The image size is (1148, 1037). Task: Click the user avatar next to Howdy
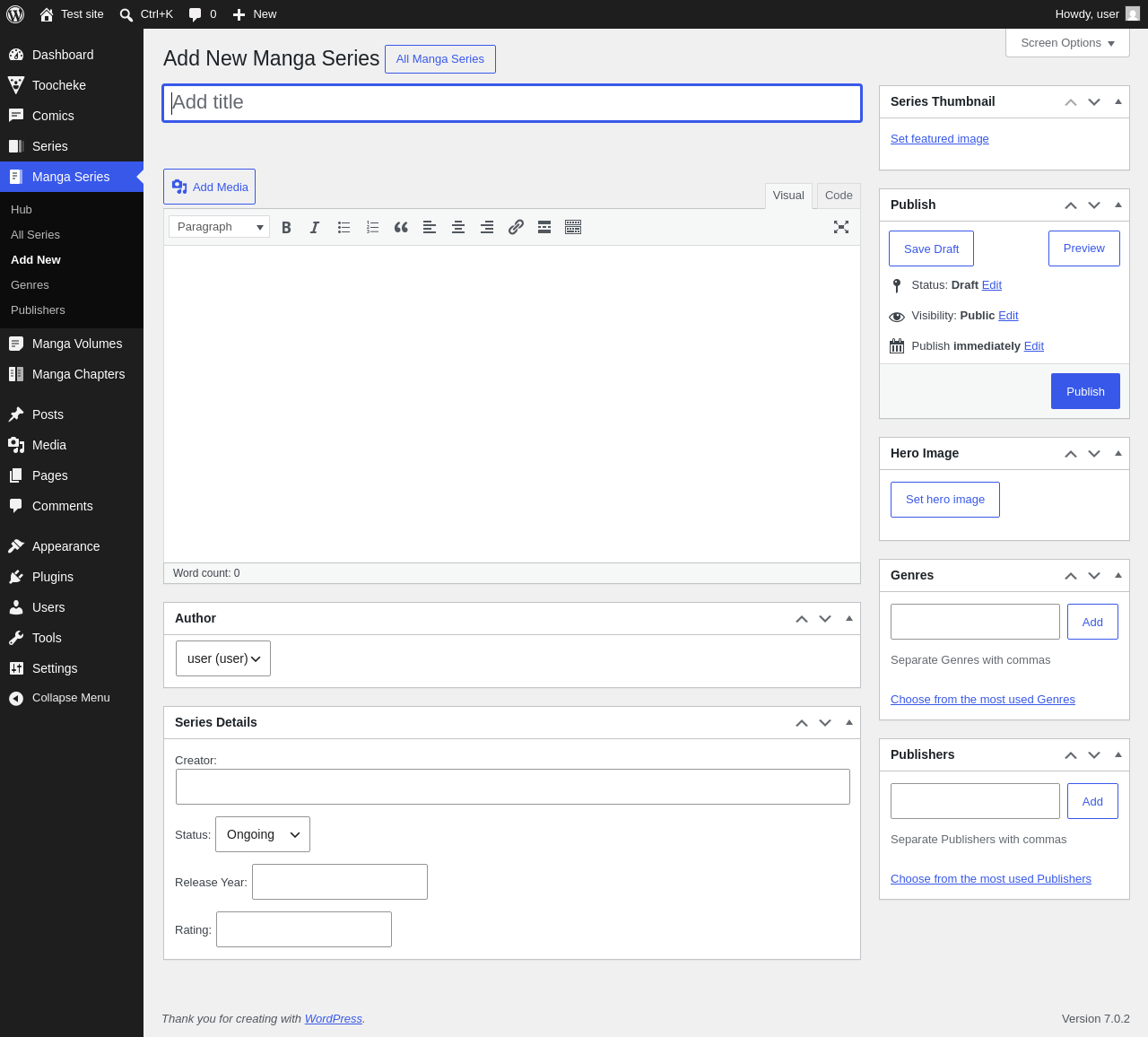click(x=1133, y=14)
